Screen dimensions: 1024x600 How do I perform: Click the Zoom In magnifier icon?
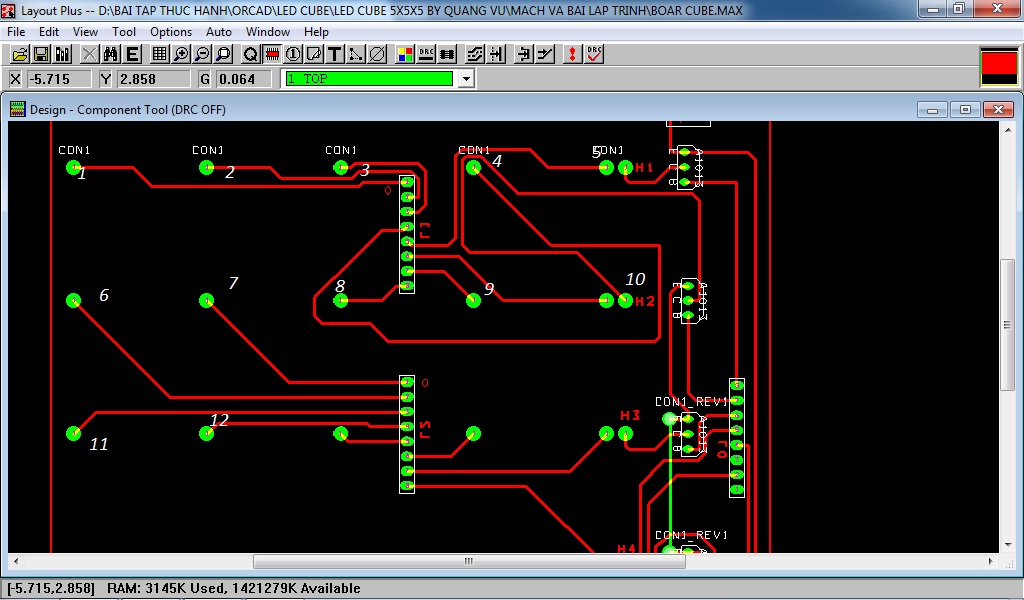click(181, 54)
